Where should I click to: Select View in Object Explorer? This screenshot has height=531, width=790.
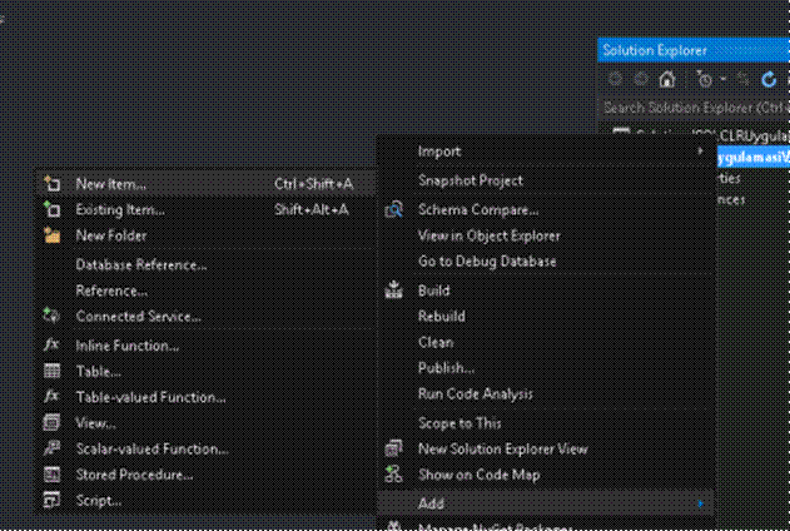click(489, 236)
